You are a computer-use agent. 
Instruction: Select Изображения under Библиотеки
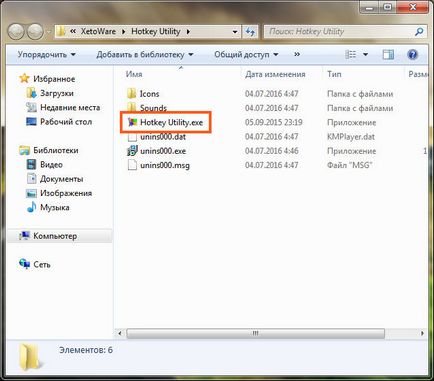coord(66,193)
